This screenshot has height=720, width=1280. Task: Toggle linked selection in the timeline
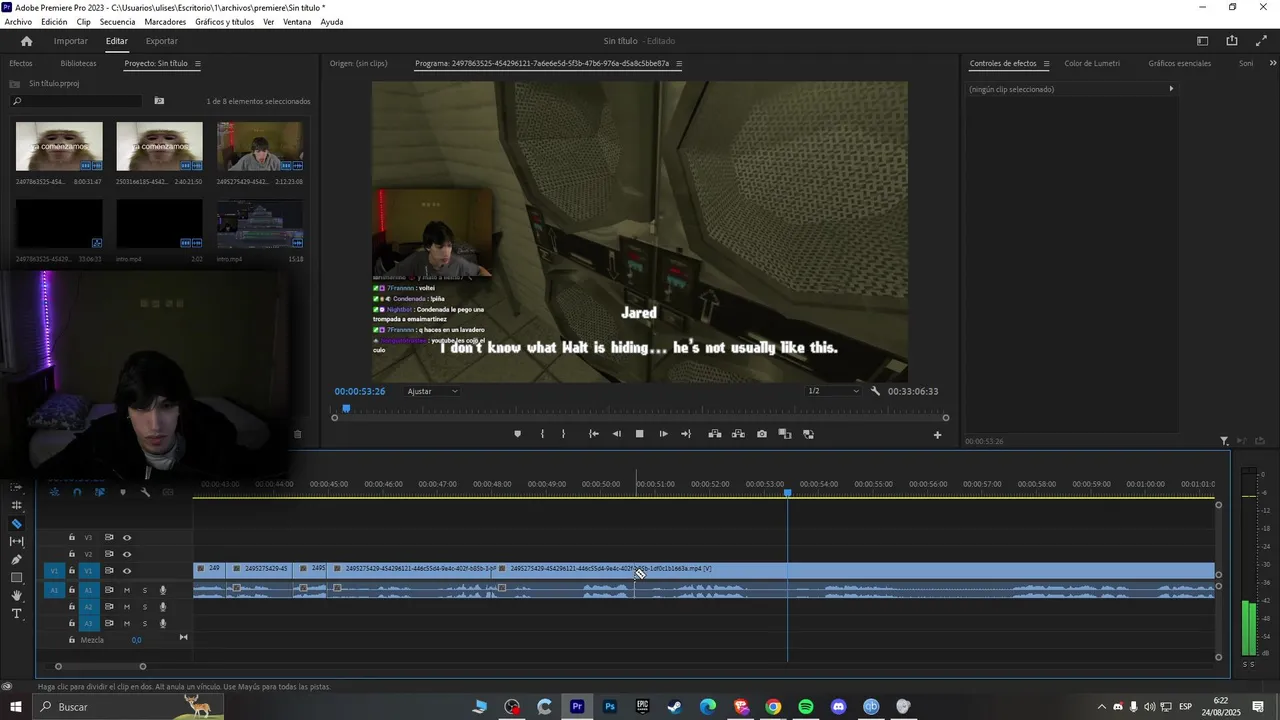click(x=100, y=492)
